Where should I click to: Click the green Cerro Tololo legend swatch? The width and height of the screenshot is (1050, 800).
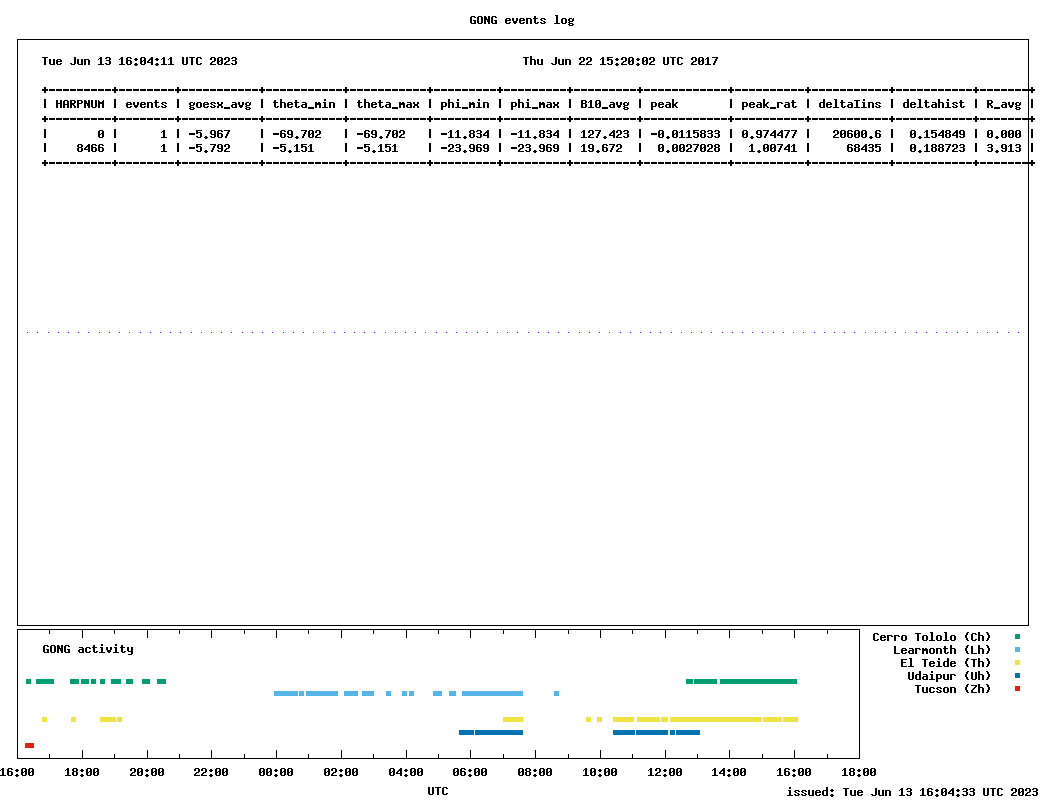click(x=1017, y=637)
